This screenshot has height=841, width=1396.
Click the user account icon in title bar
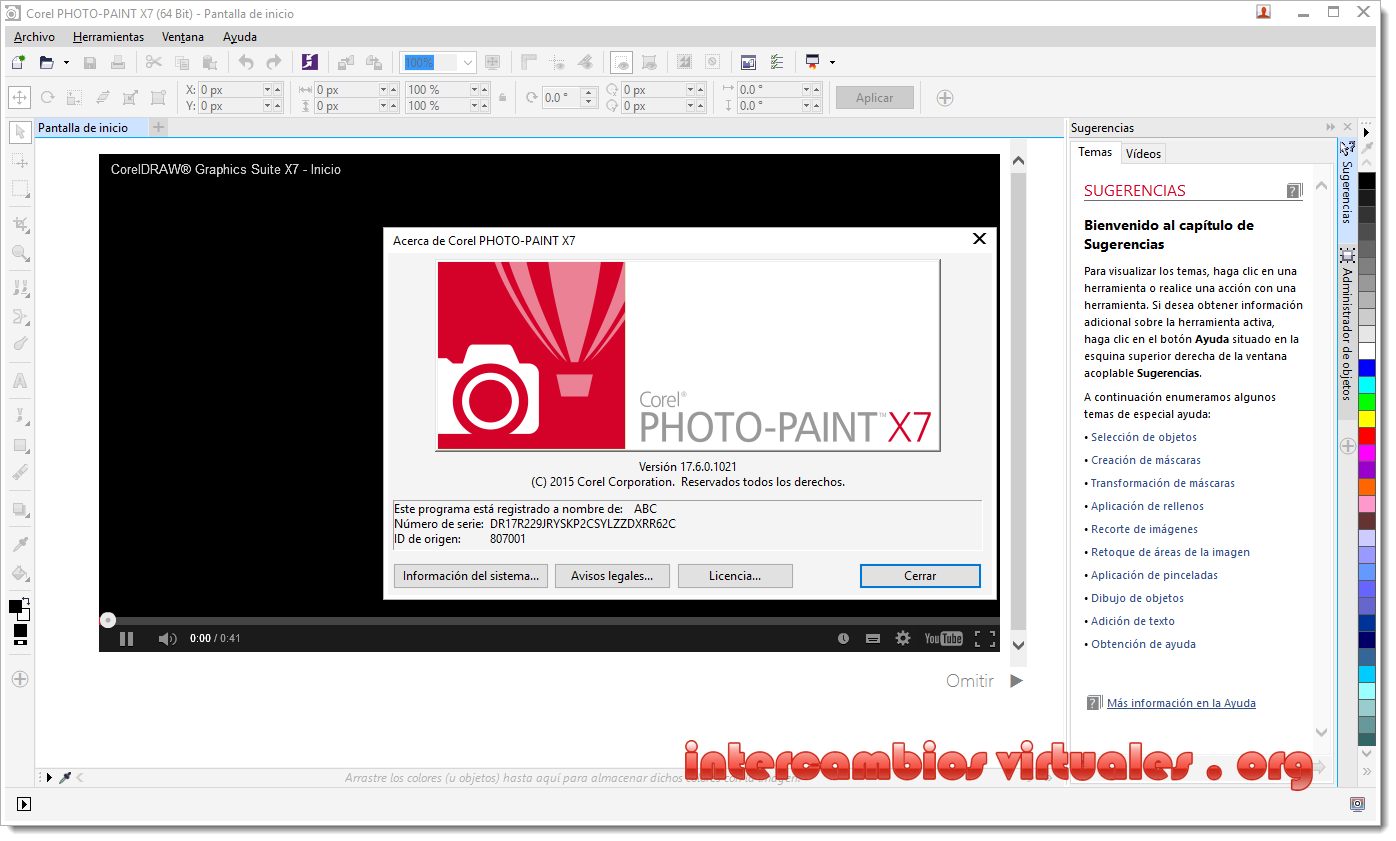1264,12
